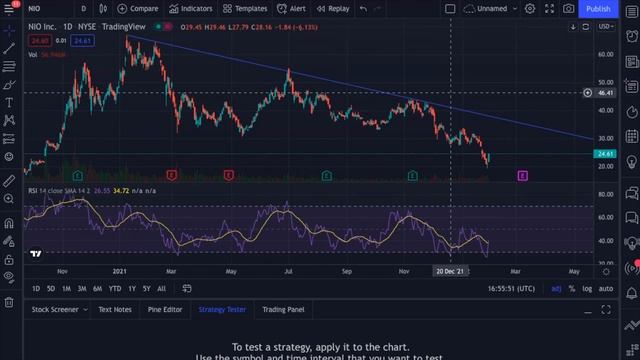Open the emoji icons tool

[x=9, y=157]
